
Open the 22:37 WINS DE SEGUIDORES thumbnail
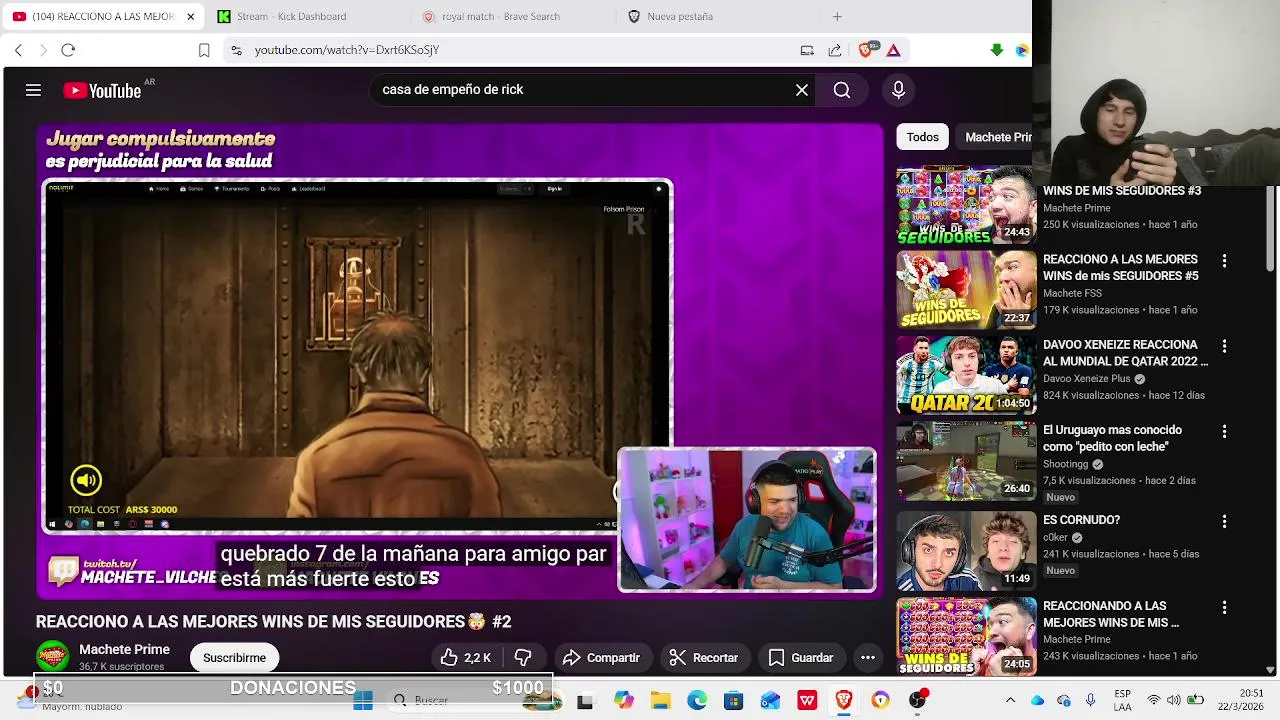tap(966, 290)
